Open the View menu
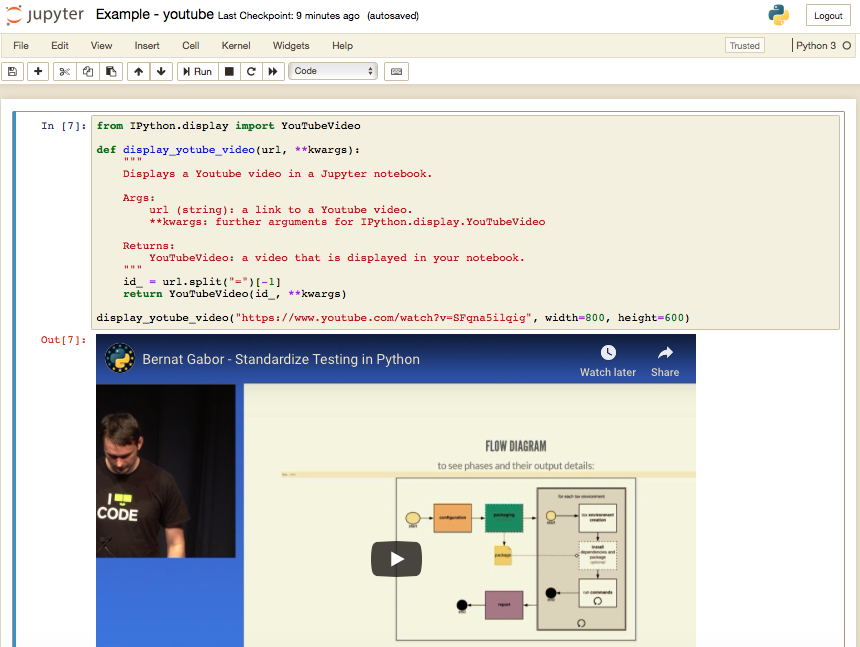The height and width of the screenshot is (647, 860). point(101,46)
